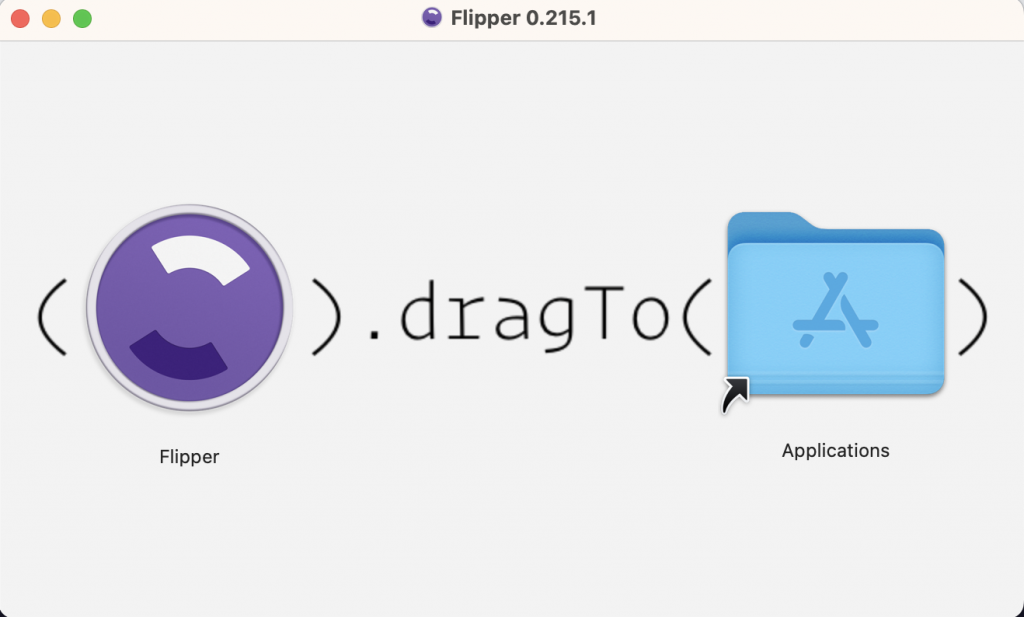
Task: Select the purple Flipper app icon
Action: 189,308
